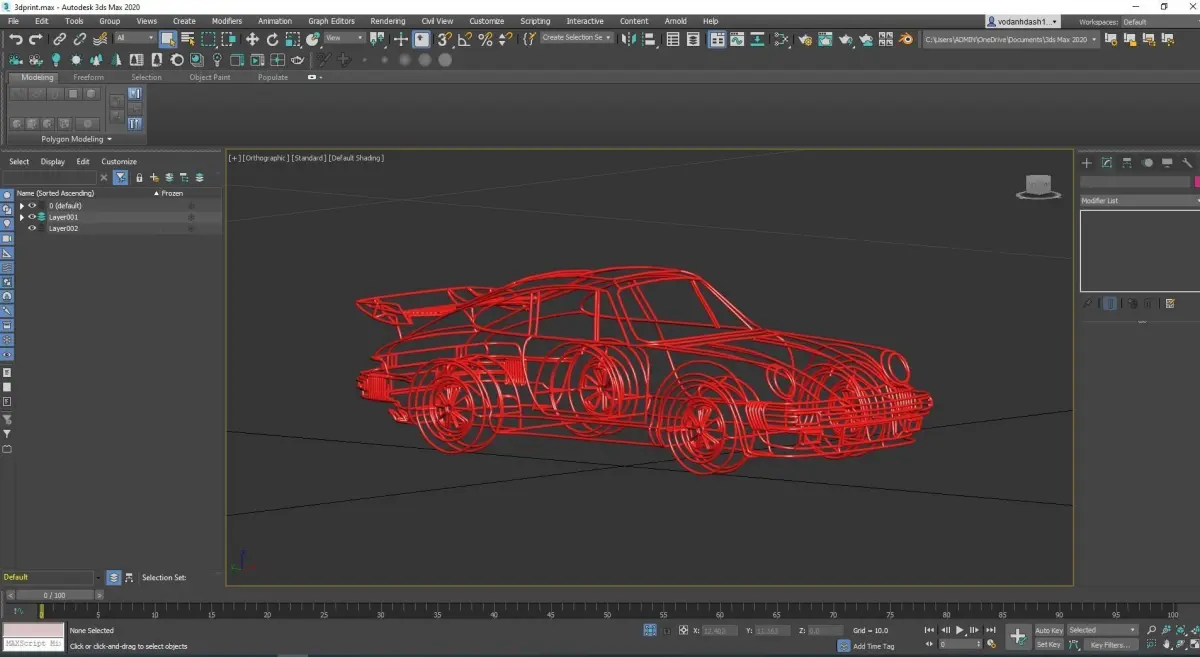Select the Move transform tool
1200x657 pixels.
(252, 39)
